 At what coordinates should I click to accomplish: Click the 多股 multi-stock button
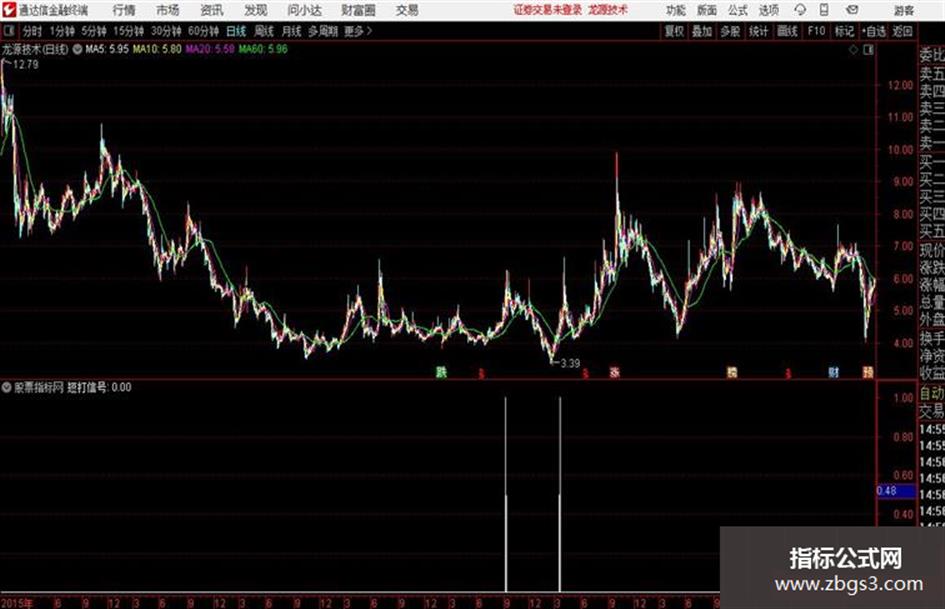tap(730, 31)
